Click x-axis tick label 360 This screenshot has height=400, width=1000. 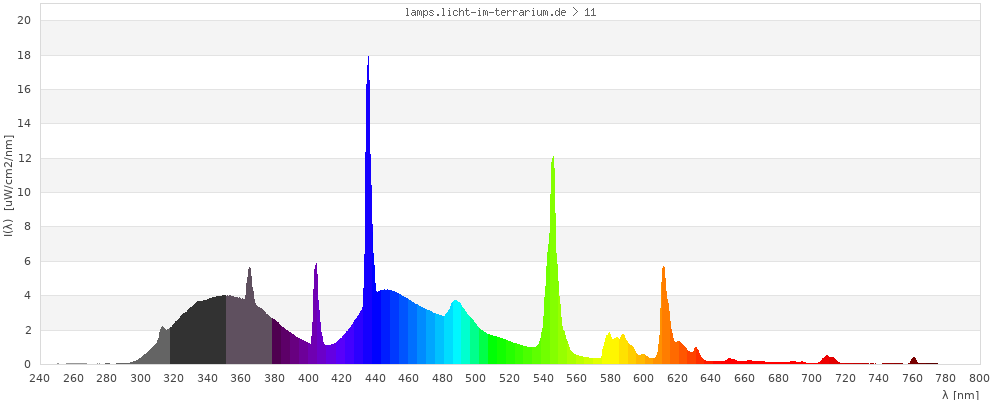[241, 378]
